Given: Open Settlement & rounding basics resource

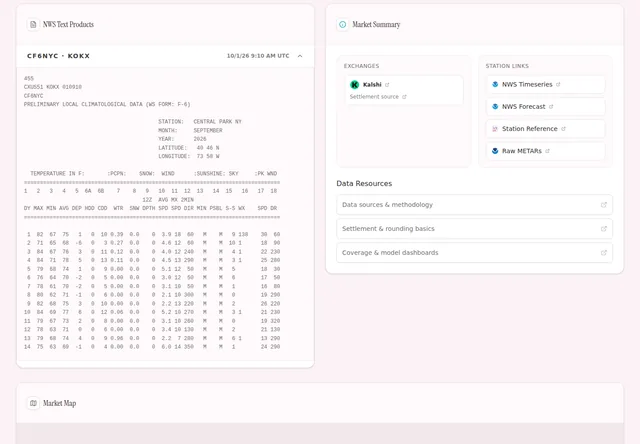Looking at the screenshot, I should coord(474,229).
